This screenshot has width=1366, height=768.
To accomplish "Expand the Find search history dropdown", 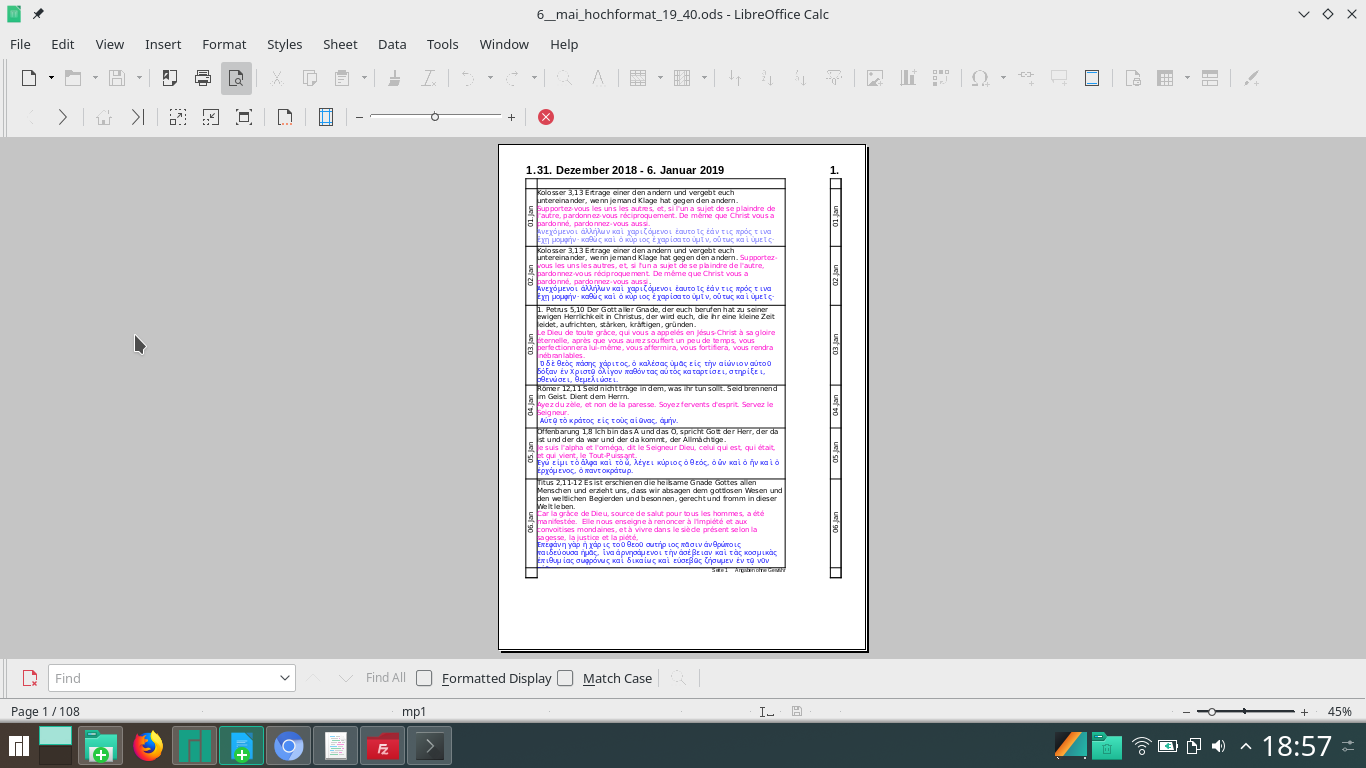I will point(285,678).
